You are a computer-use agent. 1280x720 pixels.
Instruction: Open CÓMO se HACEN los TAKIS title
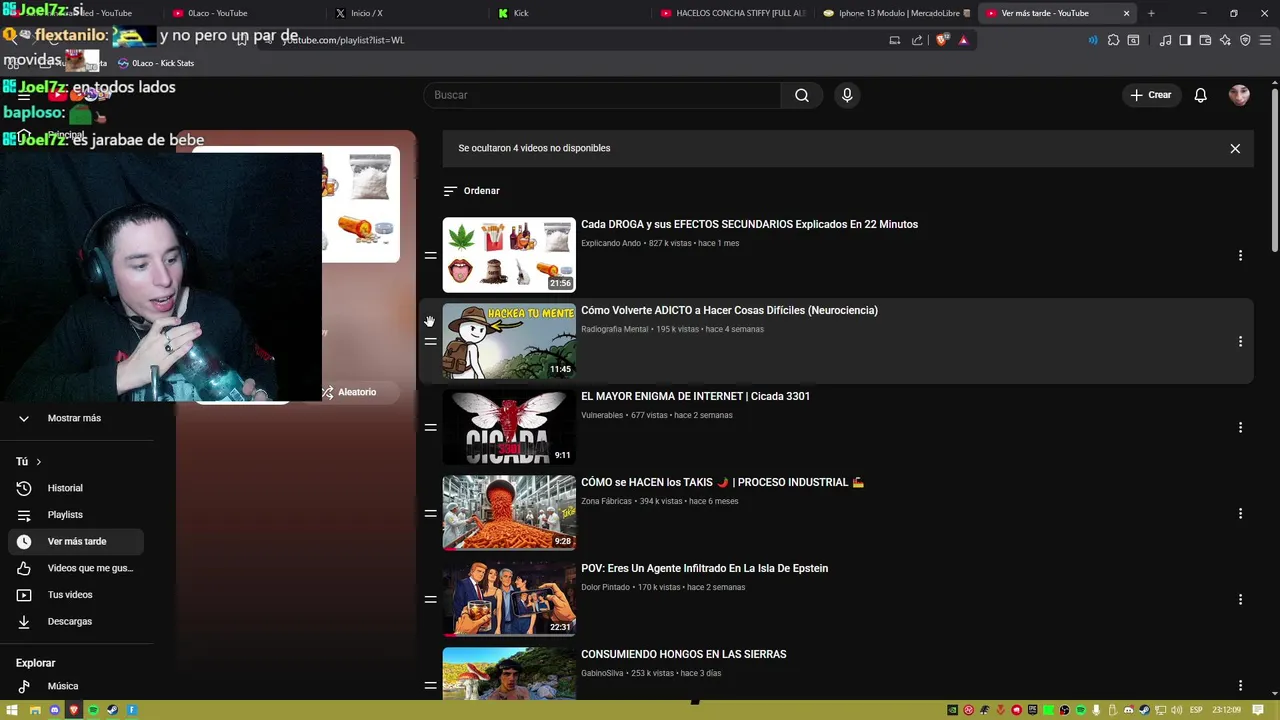722,482
